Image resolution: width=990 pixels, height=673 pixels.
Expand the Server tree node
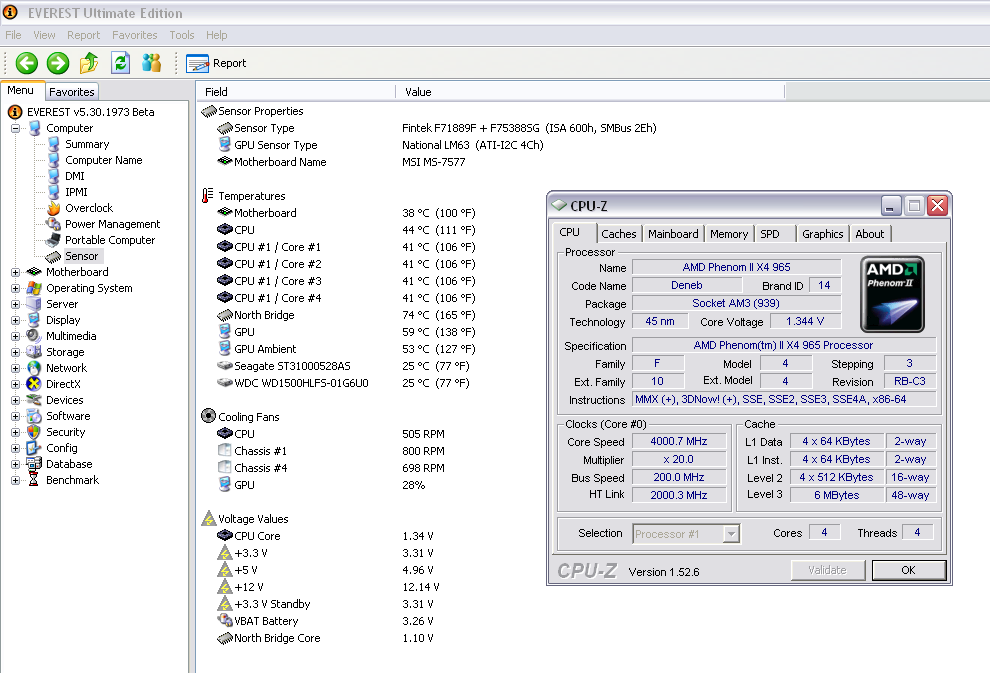[15, 304]
